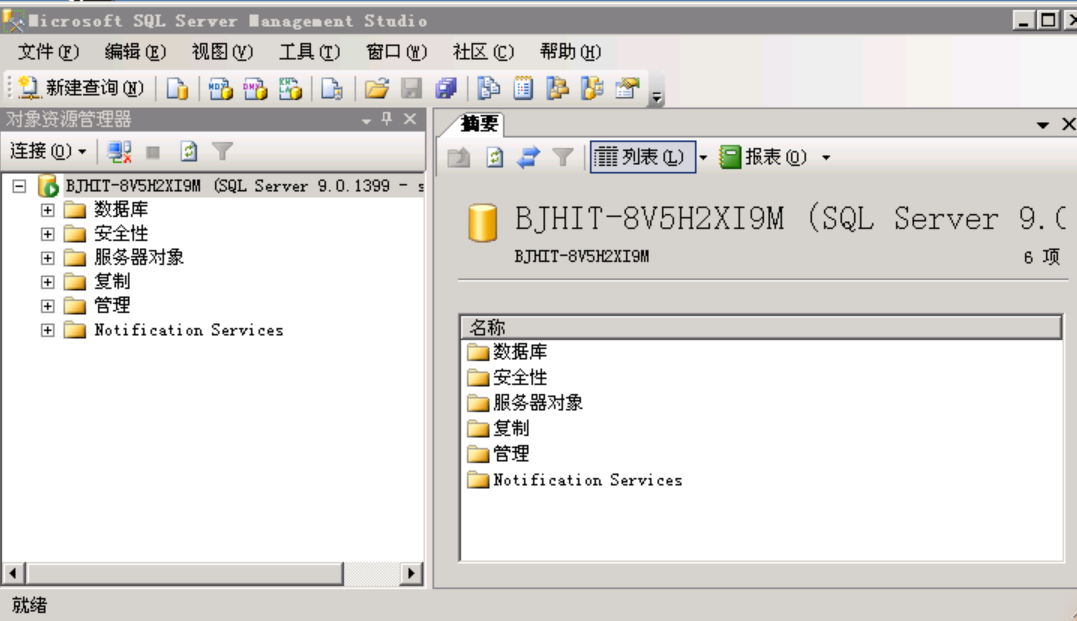
Task: Click the Save floppy disk icon
Action: point(411,89)
